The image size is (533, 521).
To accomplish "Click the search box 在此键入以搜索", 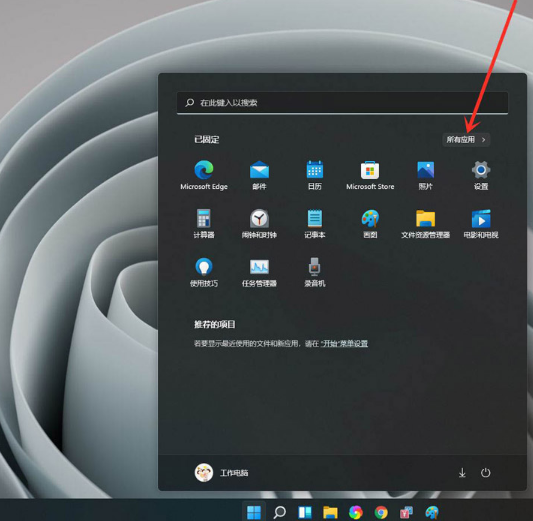I will point(342,103).
